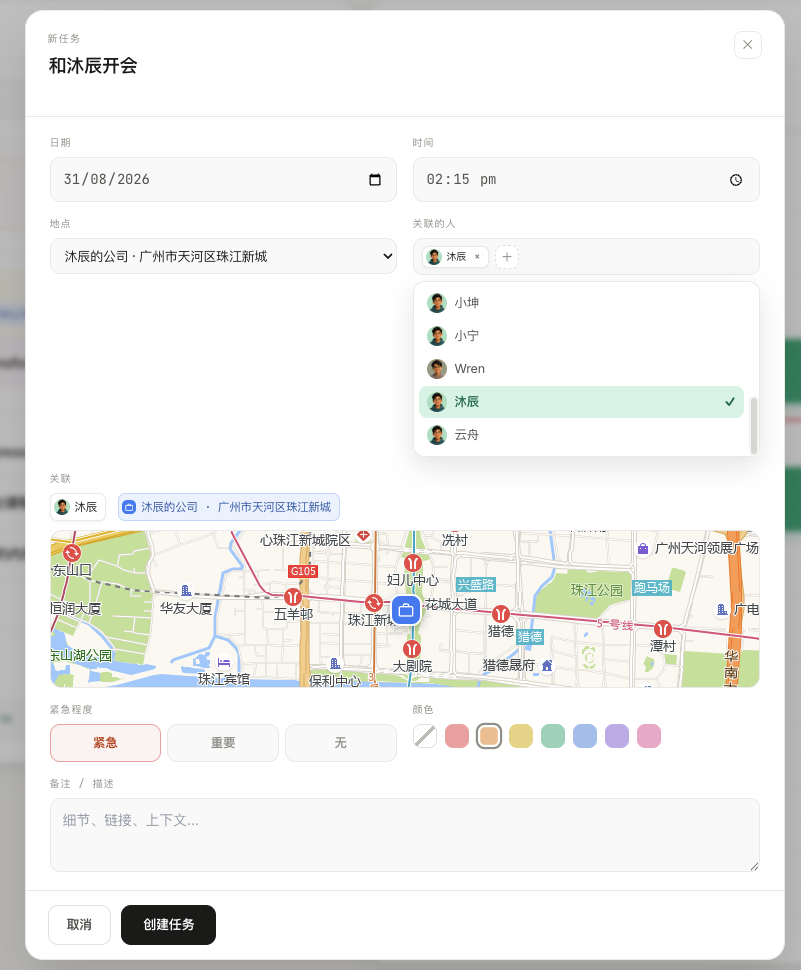Click the 妇儿中心 metro station icon
This screenshot has height=970, width=801.
coord(413,563)
